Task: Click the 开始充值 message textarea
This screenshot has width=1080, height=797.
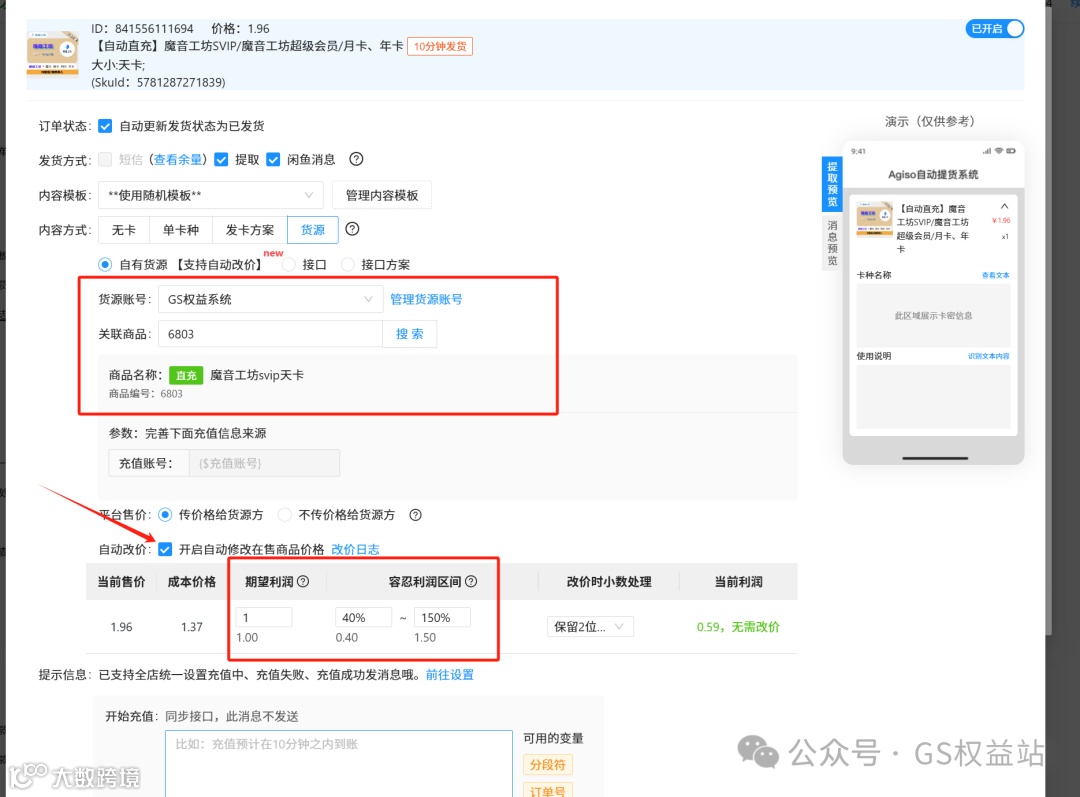Action: (x=339, y=763)
